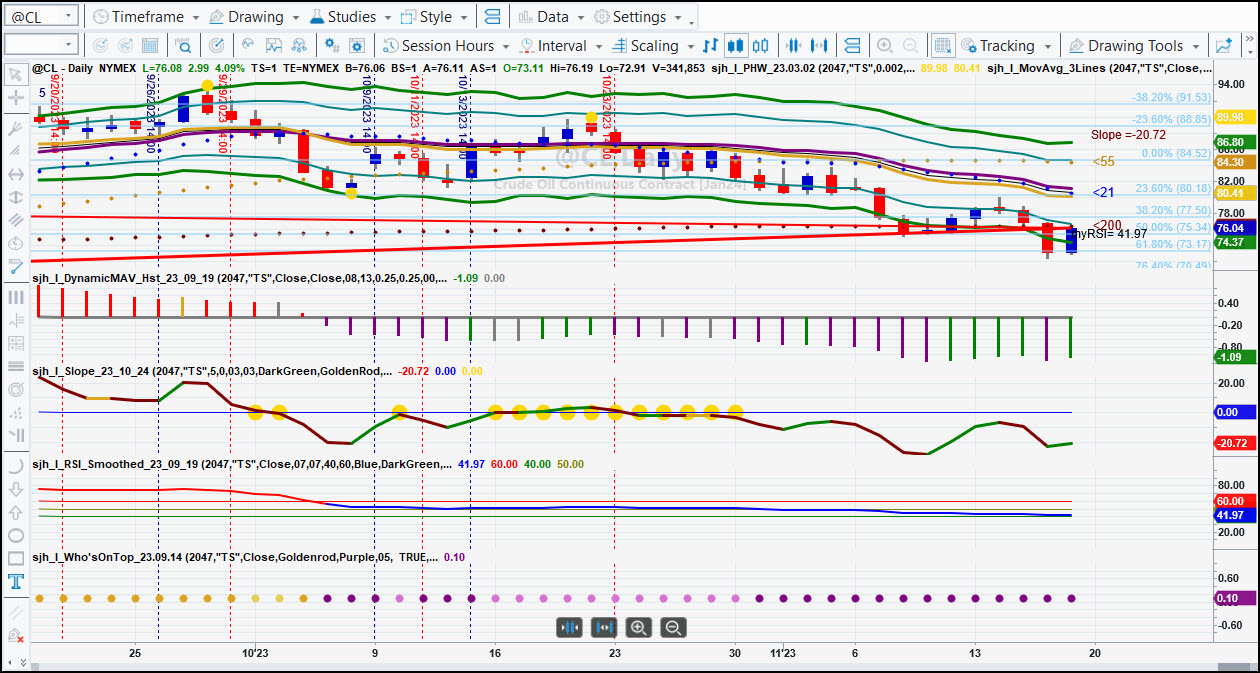Select the up arrow drawing tool

[15, 512]
